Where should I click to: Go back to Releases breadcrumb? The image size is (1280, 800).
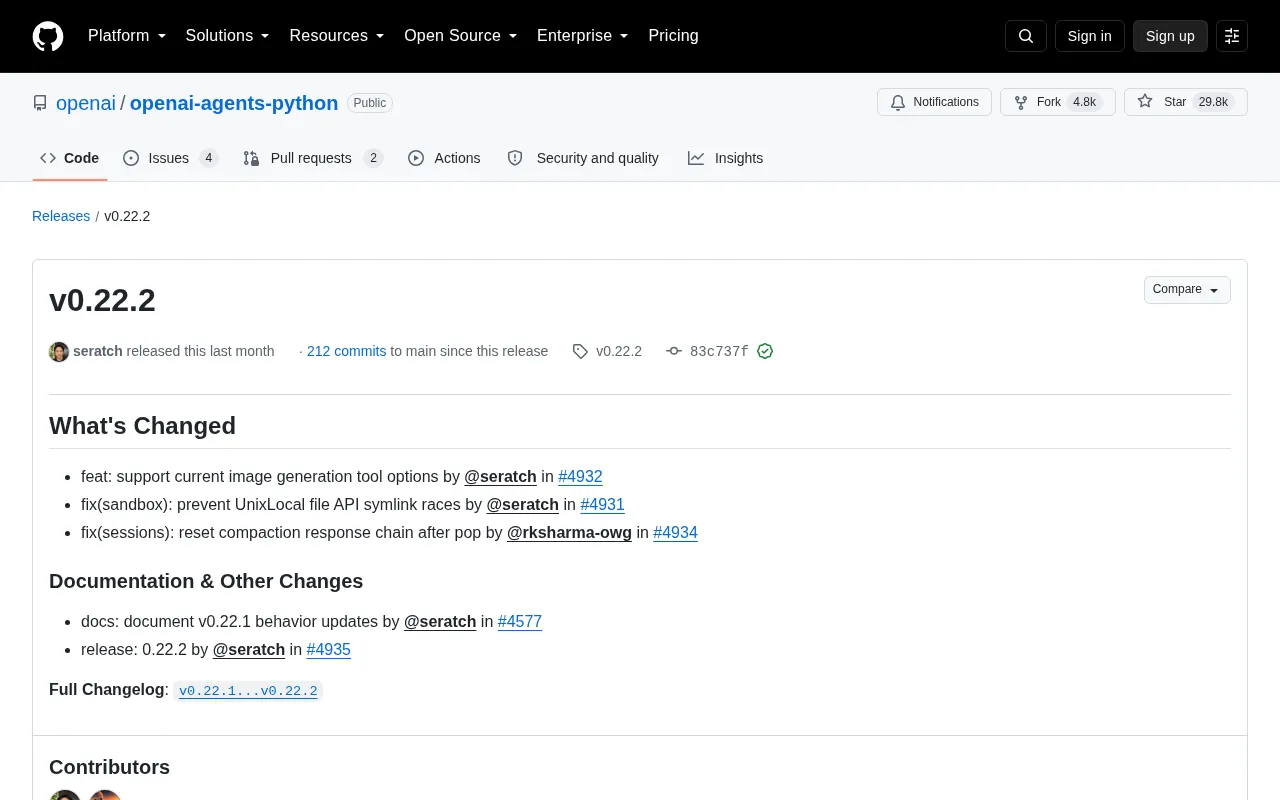pyautogui.click(x=61, y=216)
